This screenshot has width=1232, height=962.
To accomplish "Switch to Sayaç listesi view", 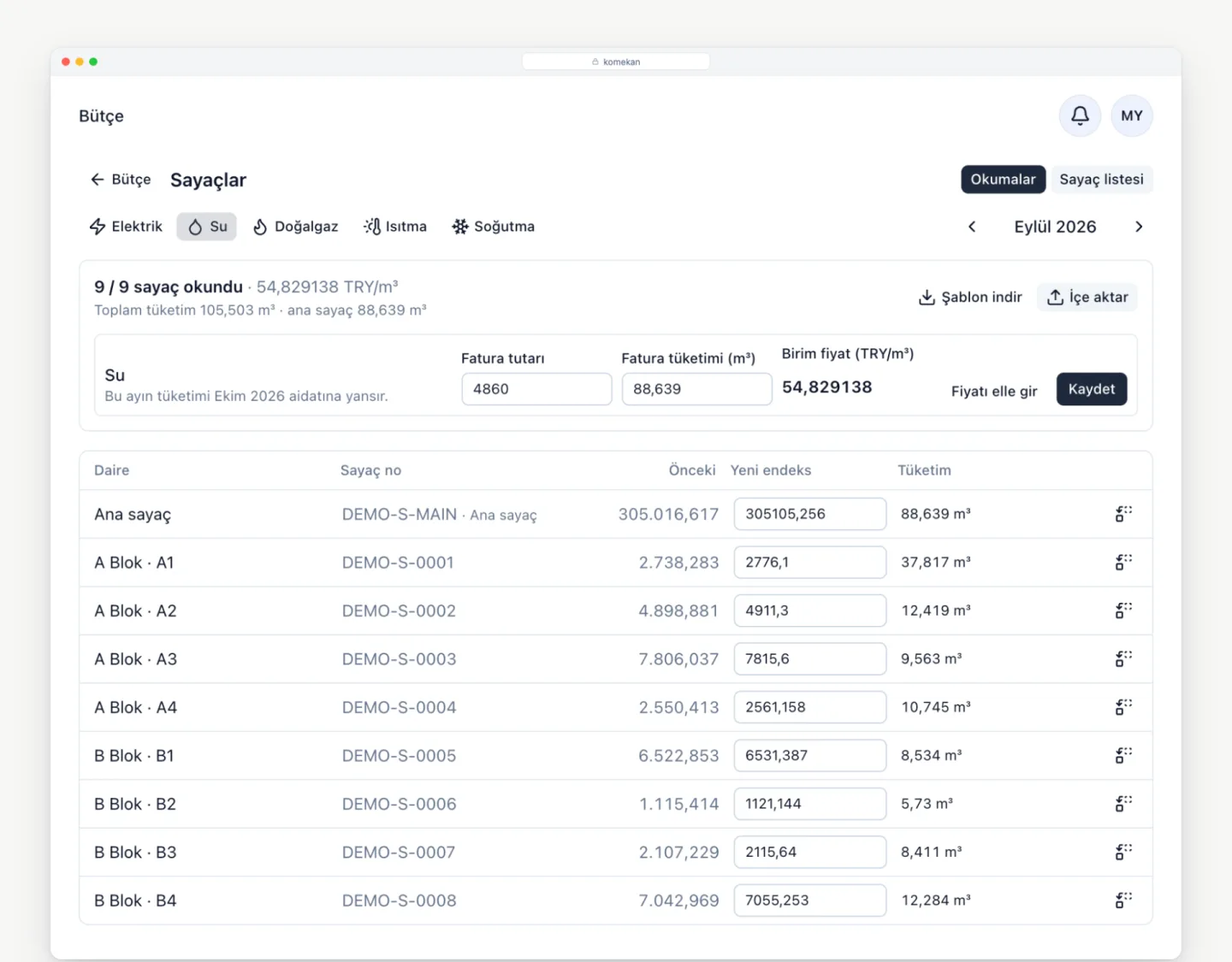I will [x=1101, y=180].
